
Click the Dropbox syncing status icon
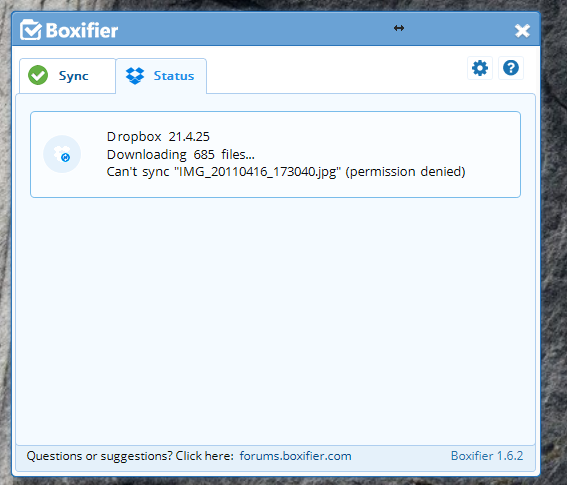[x=62, y=154]
